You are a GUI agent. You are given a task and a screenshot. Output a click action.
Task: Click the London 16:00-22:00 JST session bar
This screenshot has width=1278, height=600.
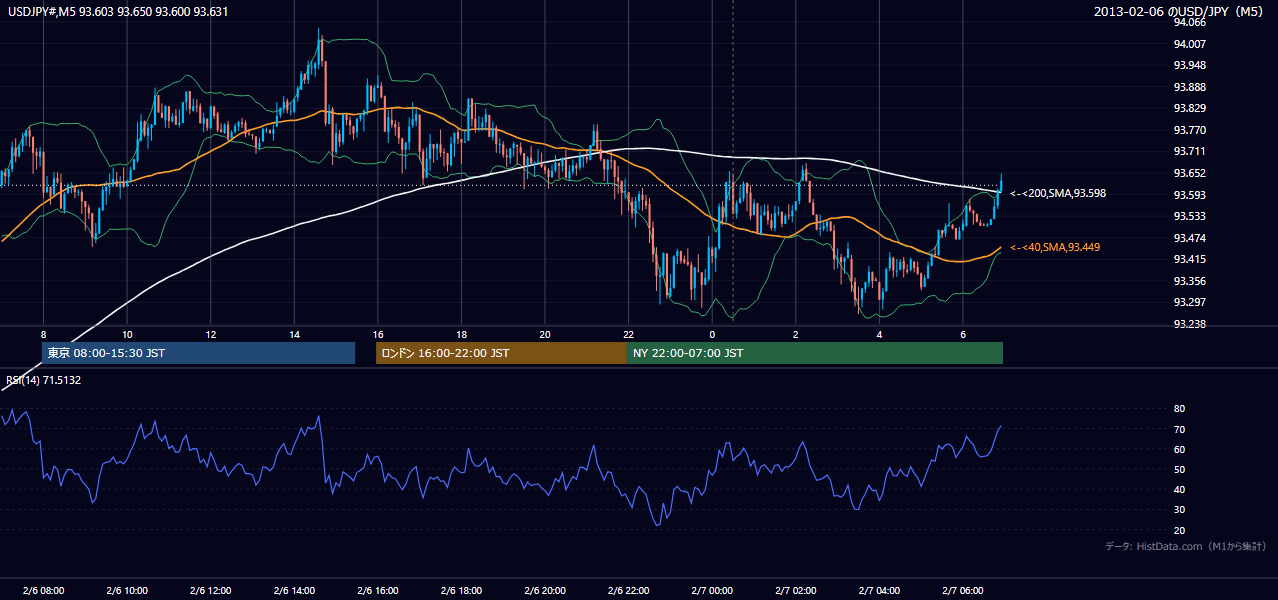coord(501,353)
